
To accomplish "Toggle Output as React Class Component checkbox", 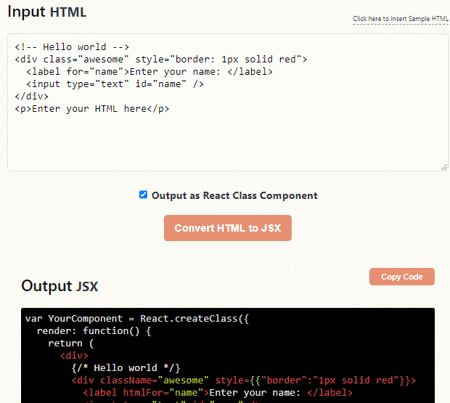I will point(143,195).
